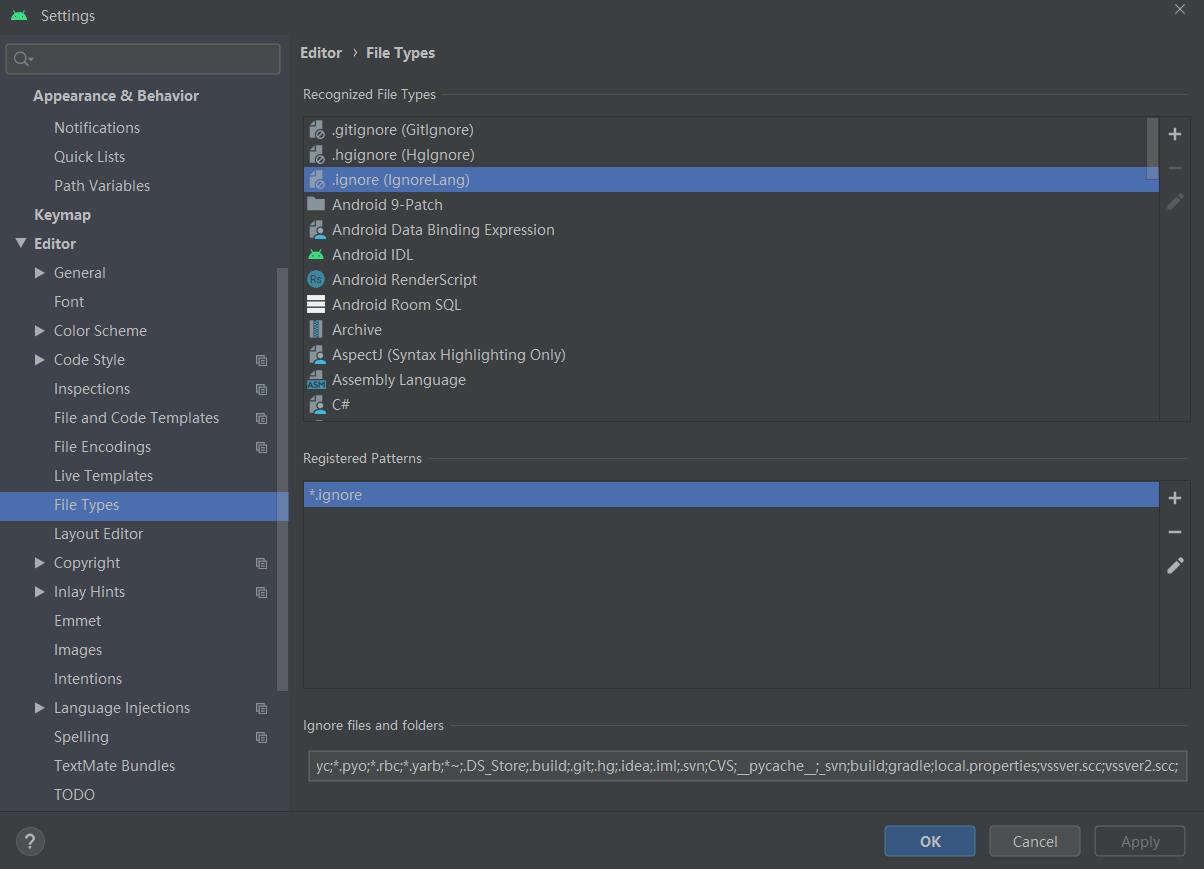Click the .gitignore file type icon
This screenshot has height=869, width=1204.
click(316, 130)
